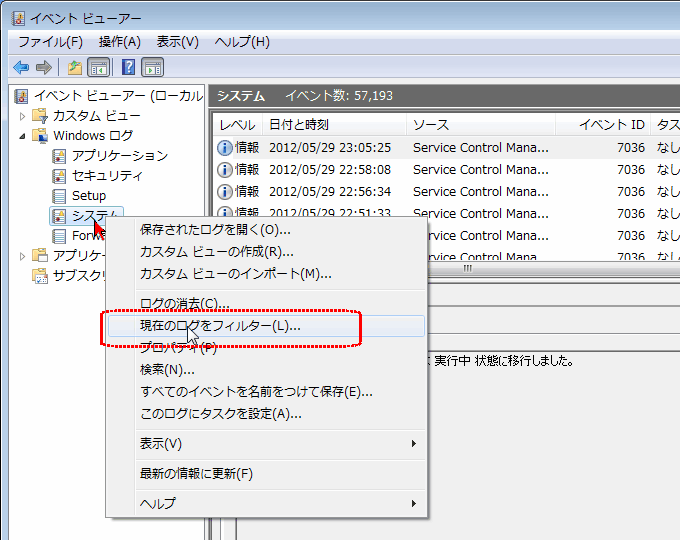Select the event row dated 2012/05/29 23:05:25
The image size is (680, 540).
(330, 147)
